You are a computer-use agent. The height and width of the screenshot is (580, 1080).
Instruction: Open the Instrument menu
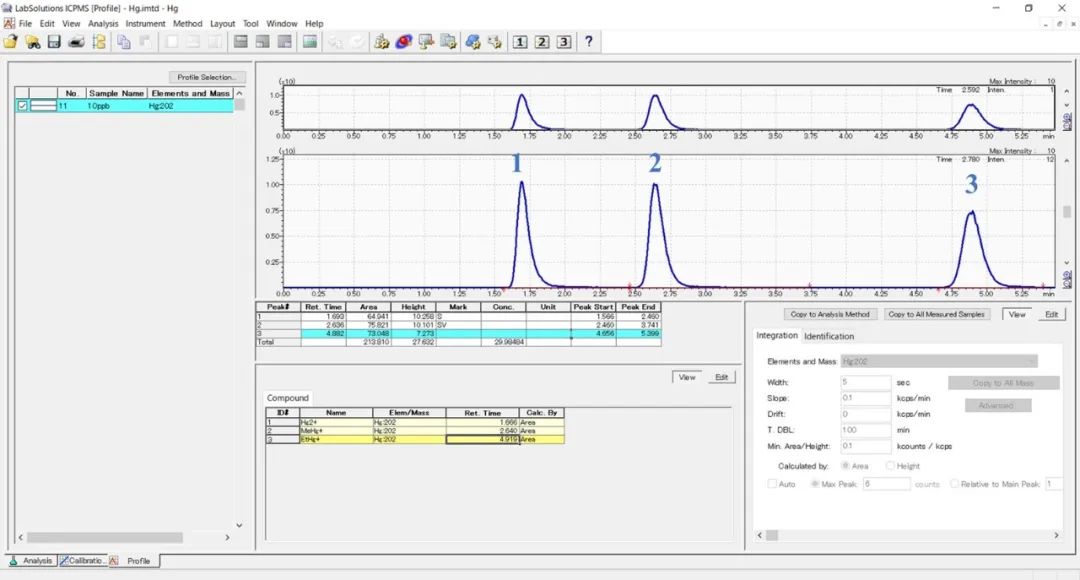(145, 23)
